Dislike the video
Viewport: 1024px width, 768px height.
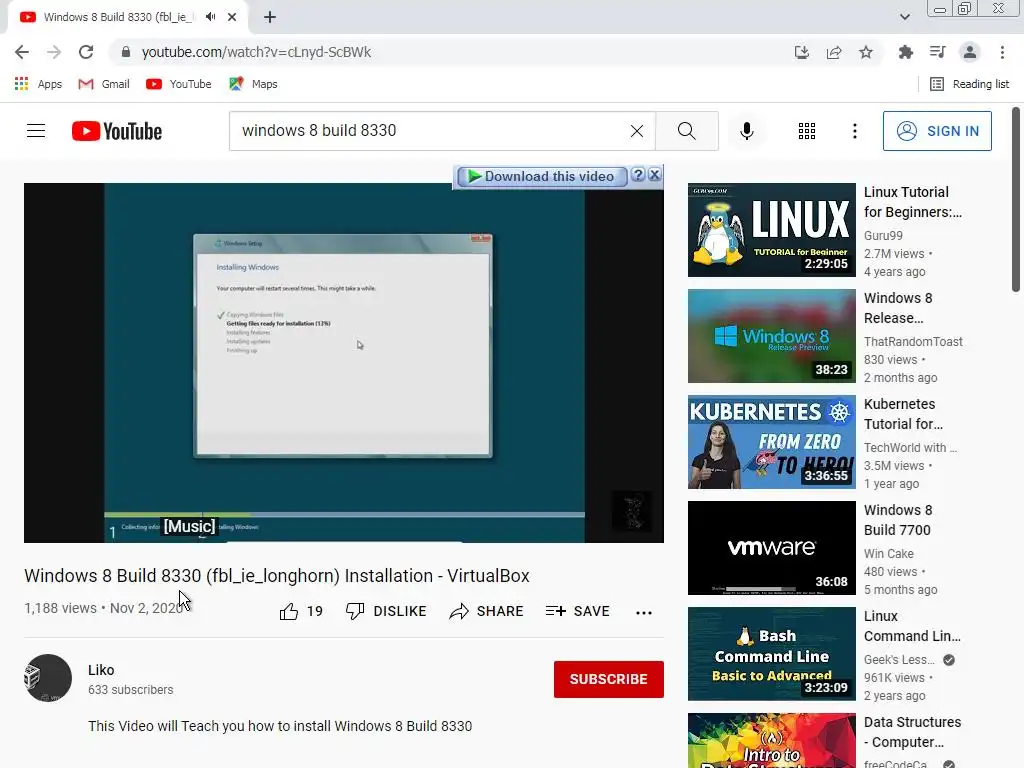pyautogui.click(x=386, y=611)
